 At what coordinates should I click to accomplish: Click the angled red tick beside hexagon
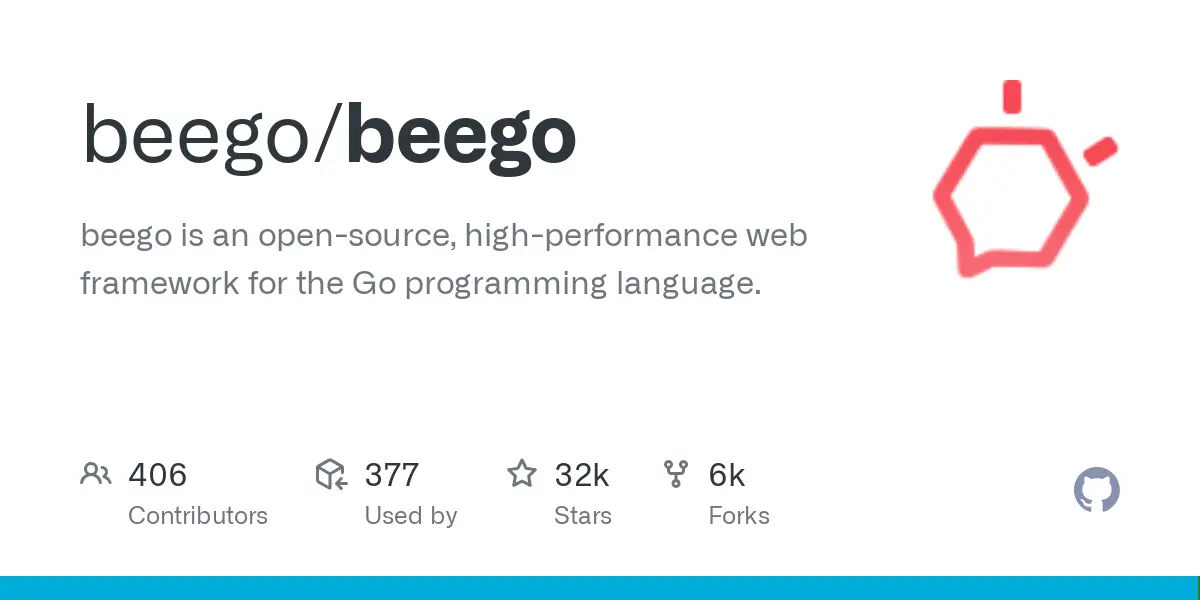click(x=1100, y=151)
